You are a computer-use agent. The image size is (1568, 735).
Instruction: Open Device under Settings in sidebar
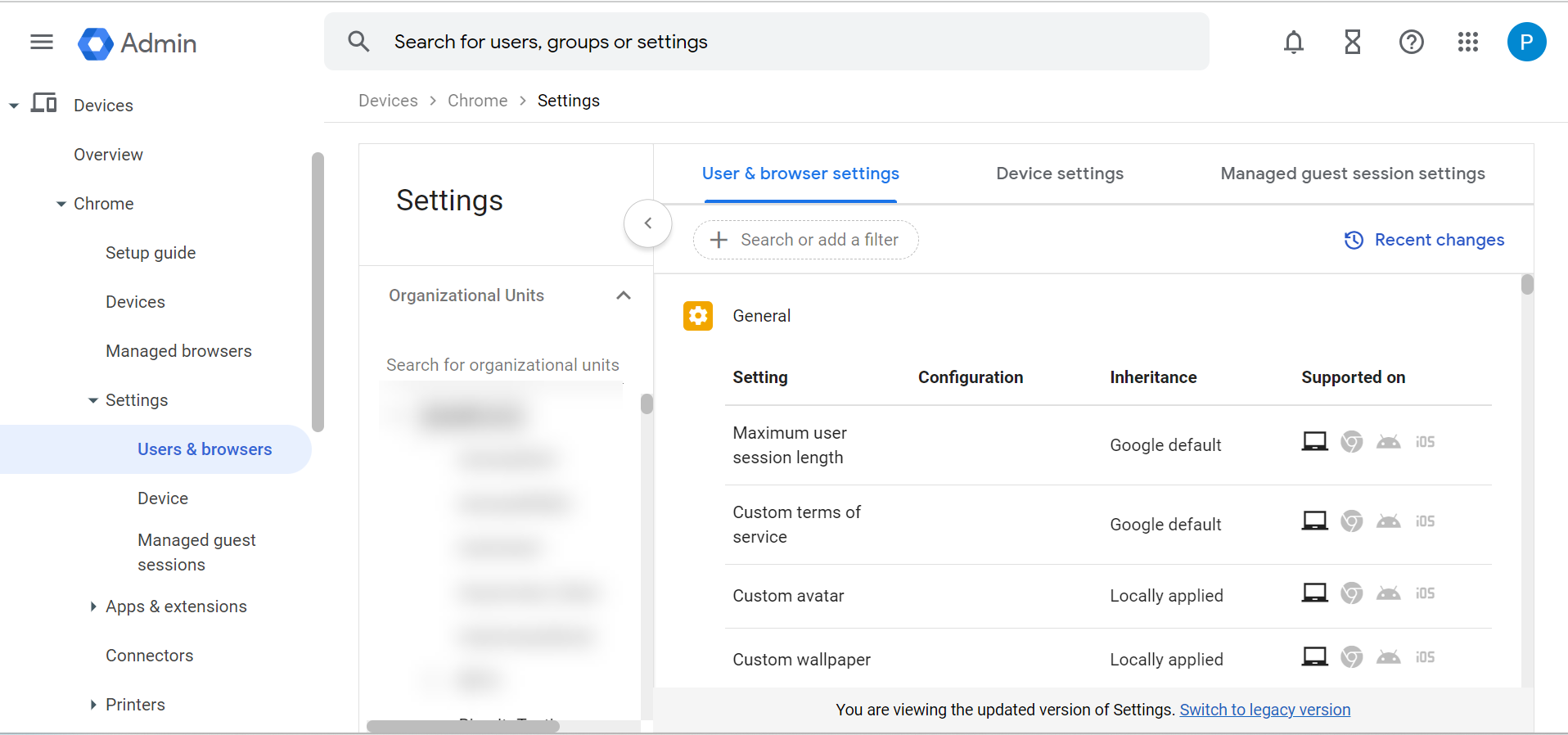pyautogui.click(x=163, y=498)
